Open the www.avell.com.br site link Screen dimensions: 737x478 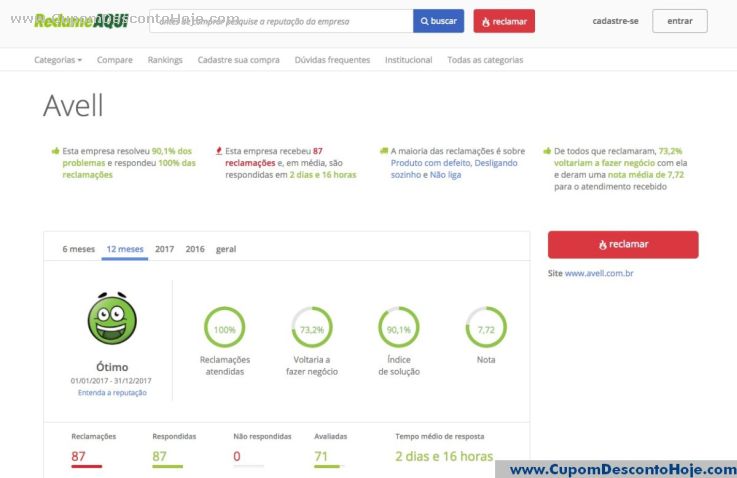pyautogui.click(x=599, y=273)
